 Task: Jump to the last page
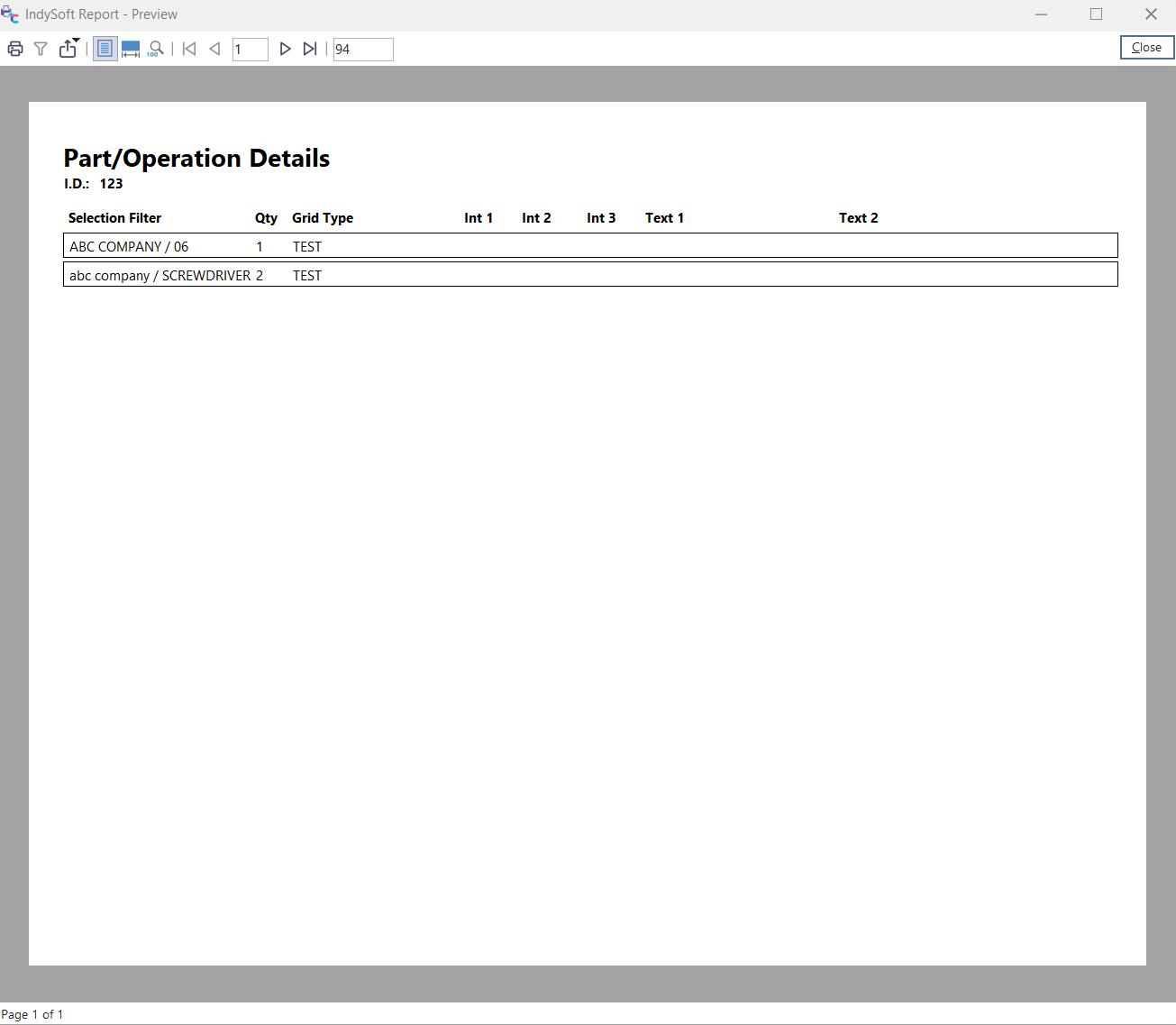(310, 49)
